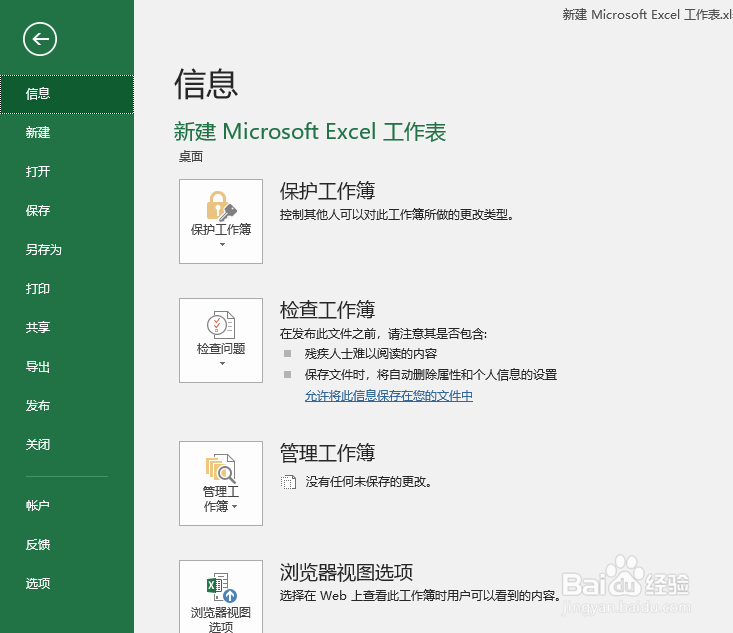Click the 浏览器视图选项 Excel globe icon
Screen dimensions: 733x633
tap(222, 588)
